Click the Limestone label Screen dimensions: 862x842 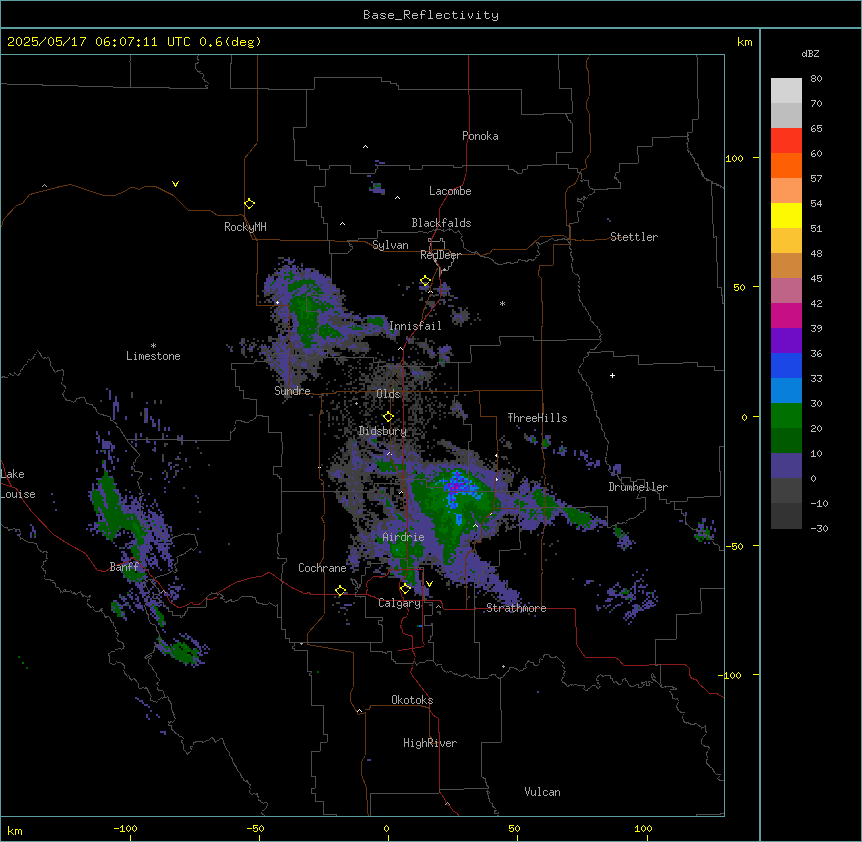pos(153,356)
